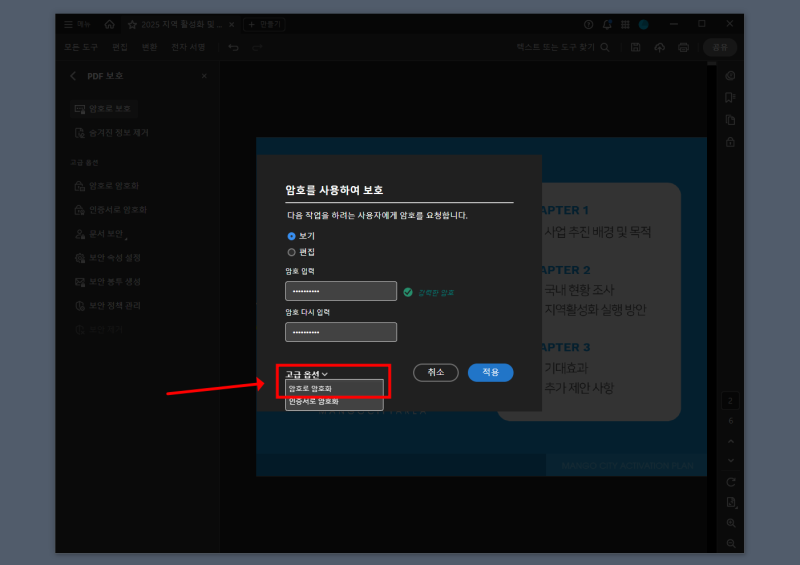
Task: Open 보안 속성 설정
Action: click(108, 258)
